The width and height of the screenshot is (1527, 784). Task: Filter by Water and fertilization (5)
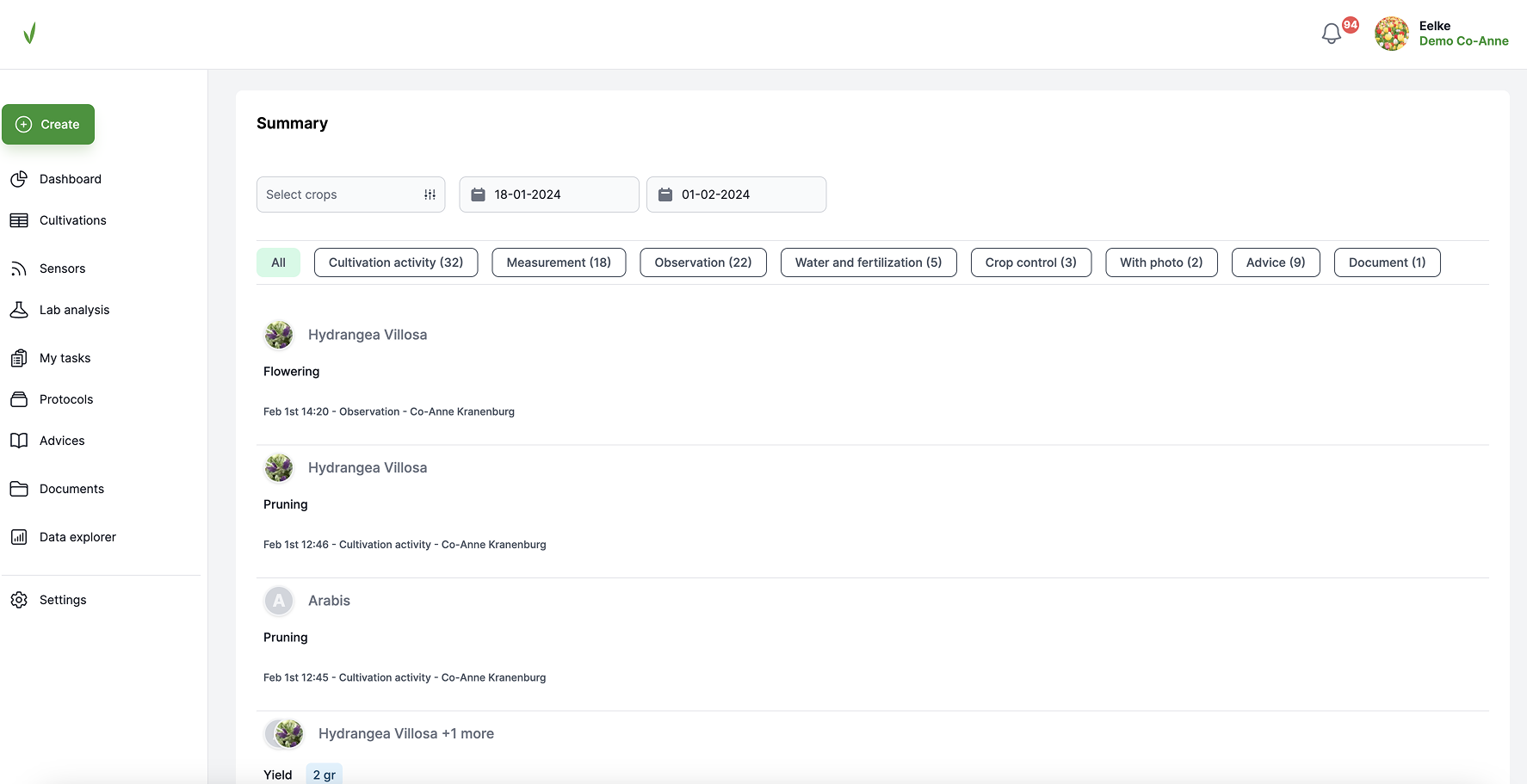(x=869, y=262)
